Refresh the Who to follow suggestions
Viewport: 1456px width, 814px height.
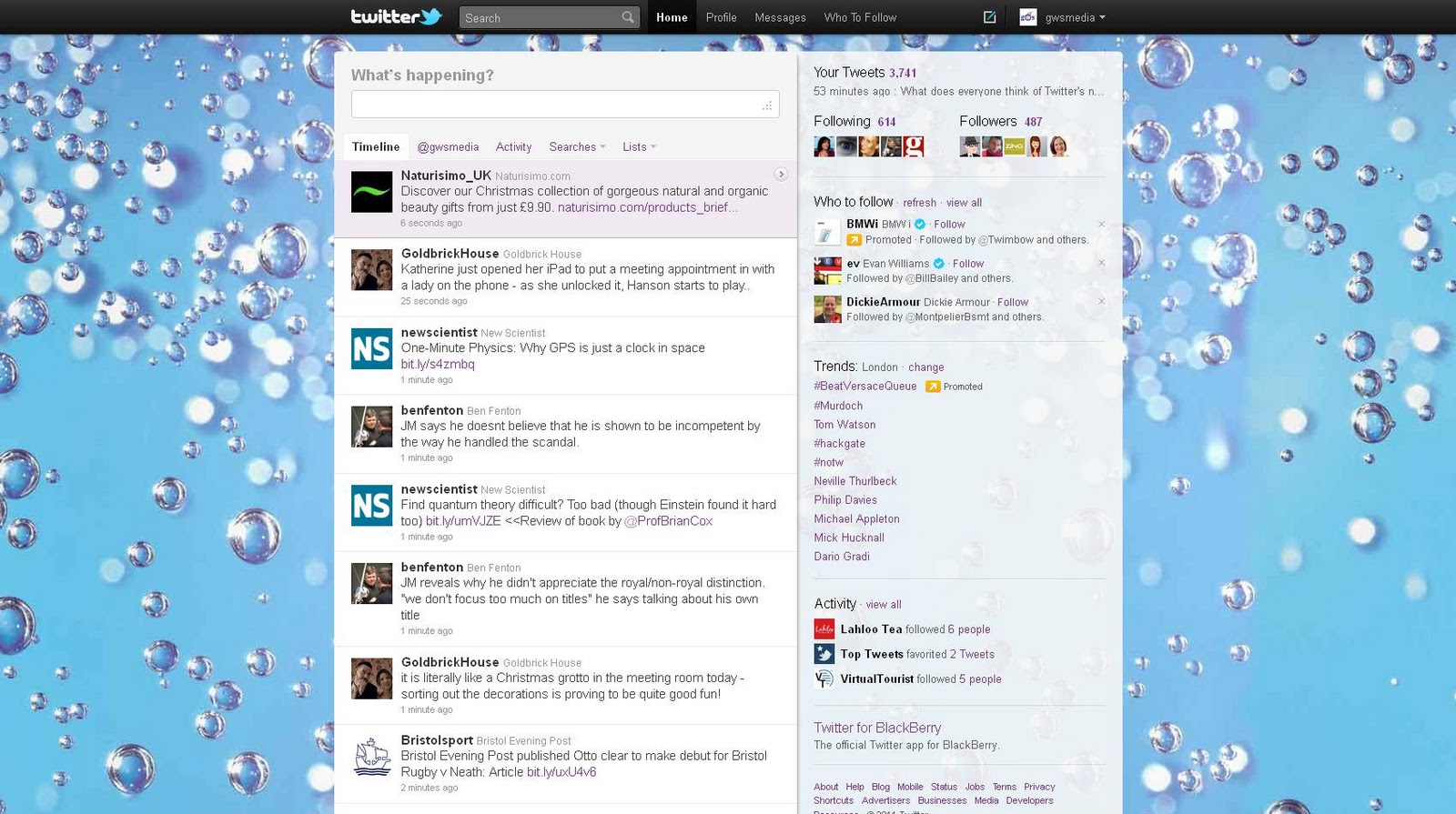click(x=919, y=203)
